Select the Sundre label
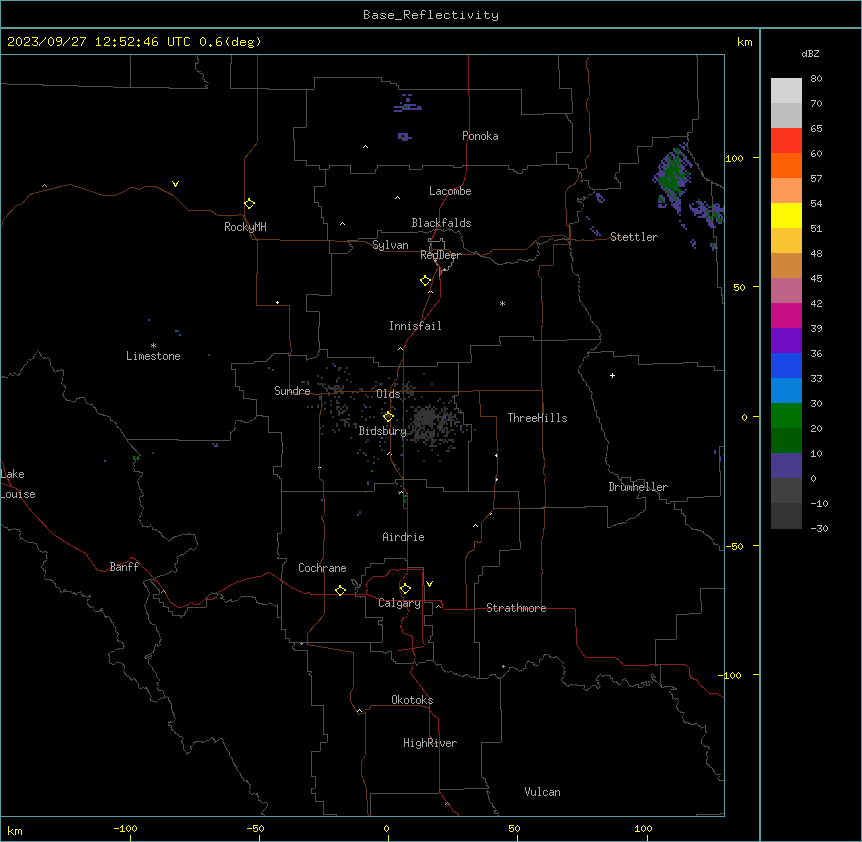This screenshot has width=862, height=842. 292,391
